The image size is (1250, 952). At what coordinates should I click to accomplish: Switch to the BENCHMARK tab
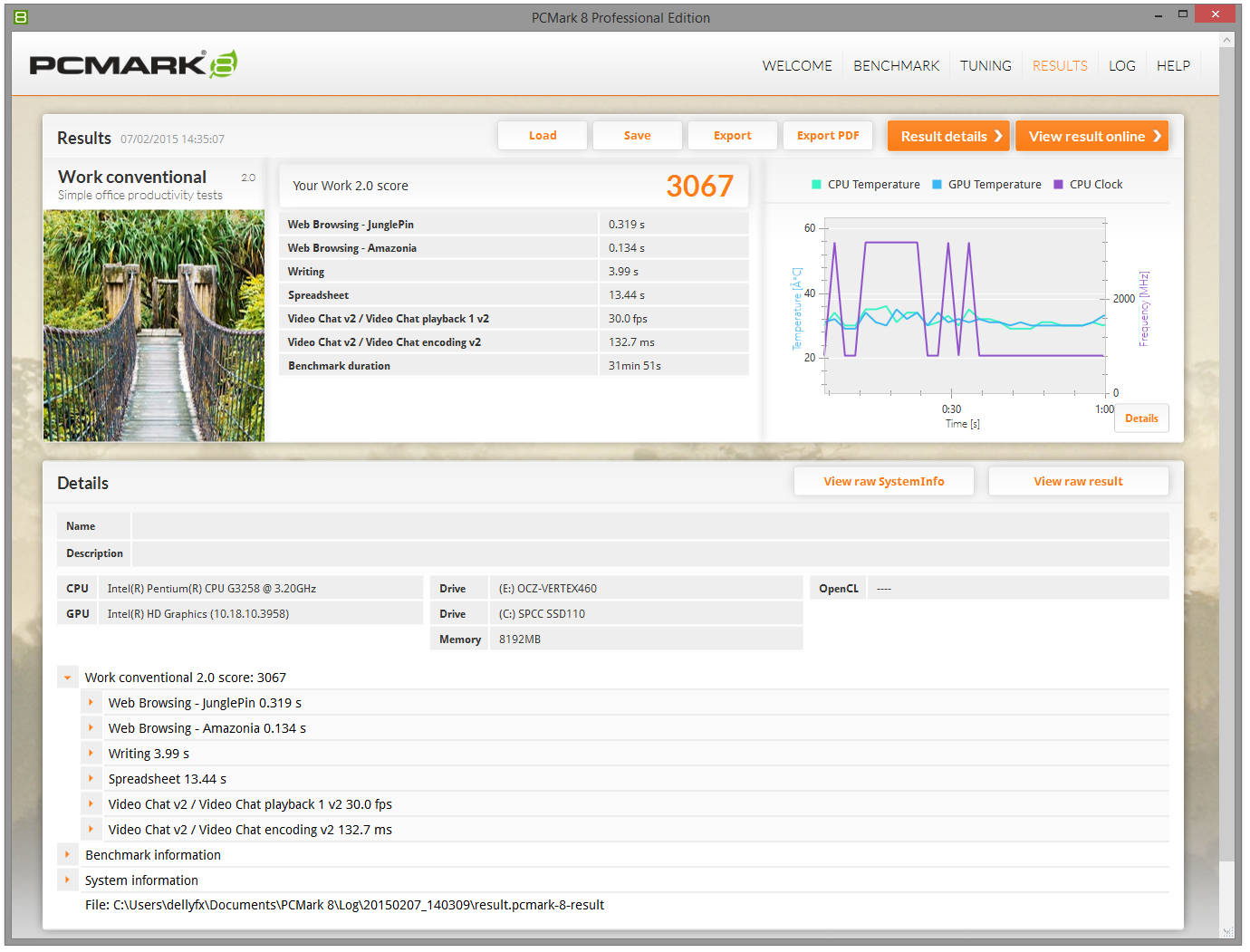(896, 65)
